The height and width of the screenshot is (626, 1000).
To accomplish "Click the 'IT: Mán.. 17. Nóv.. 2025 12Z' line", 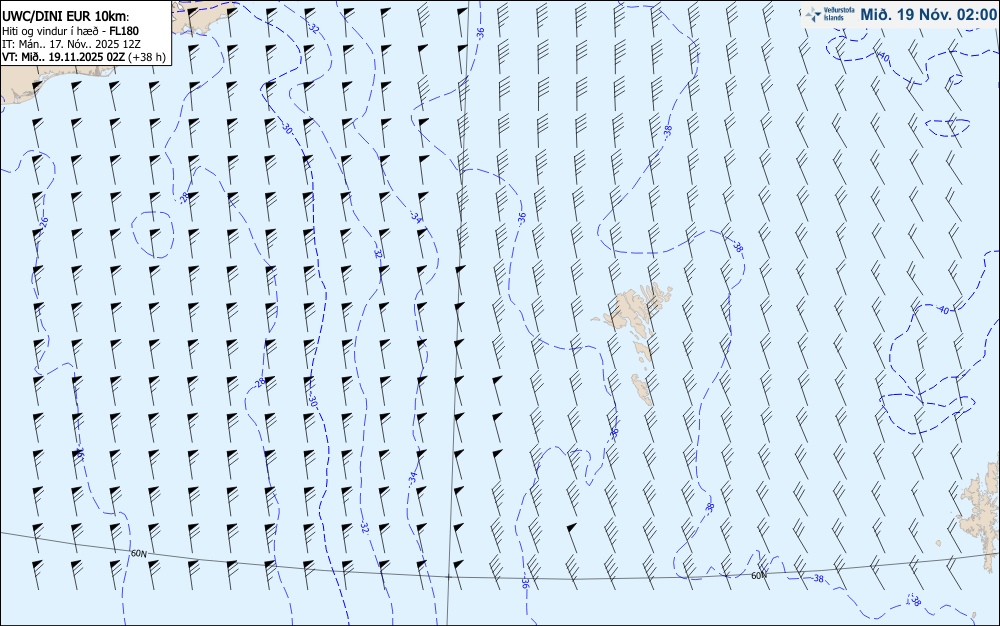I will (71, 44).
